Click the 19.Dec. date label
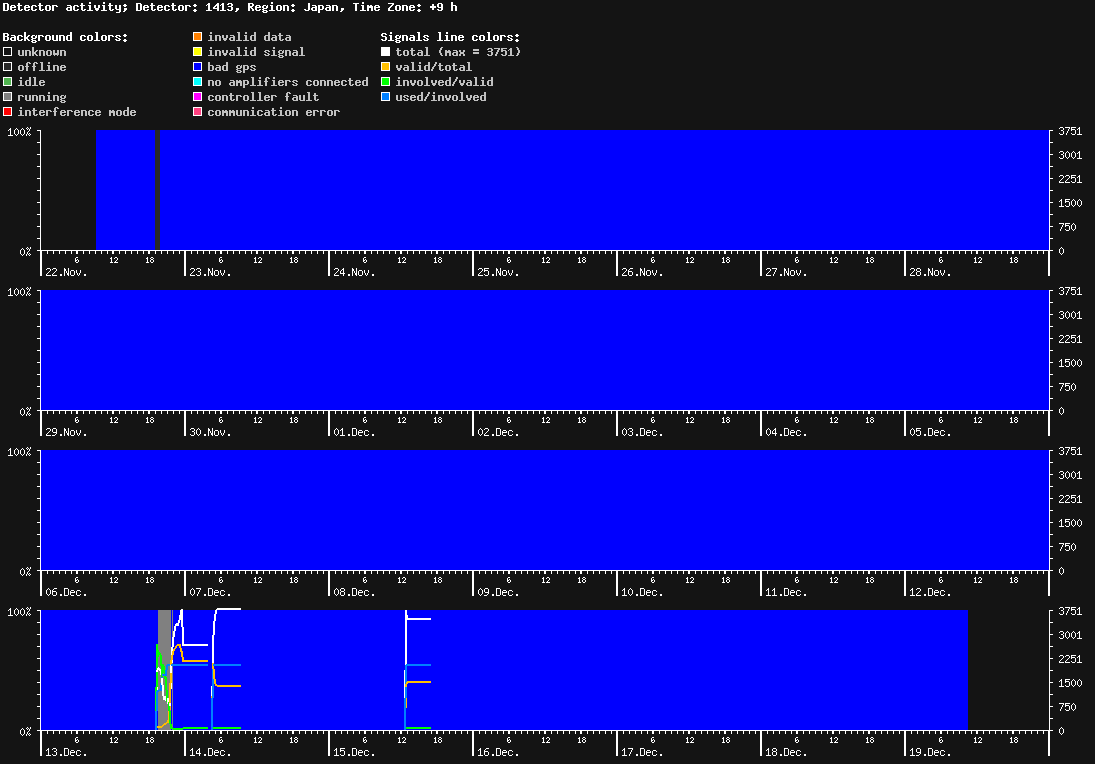Screen dimensions: 1095x764 click(x=931, y=752)
